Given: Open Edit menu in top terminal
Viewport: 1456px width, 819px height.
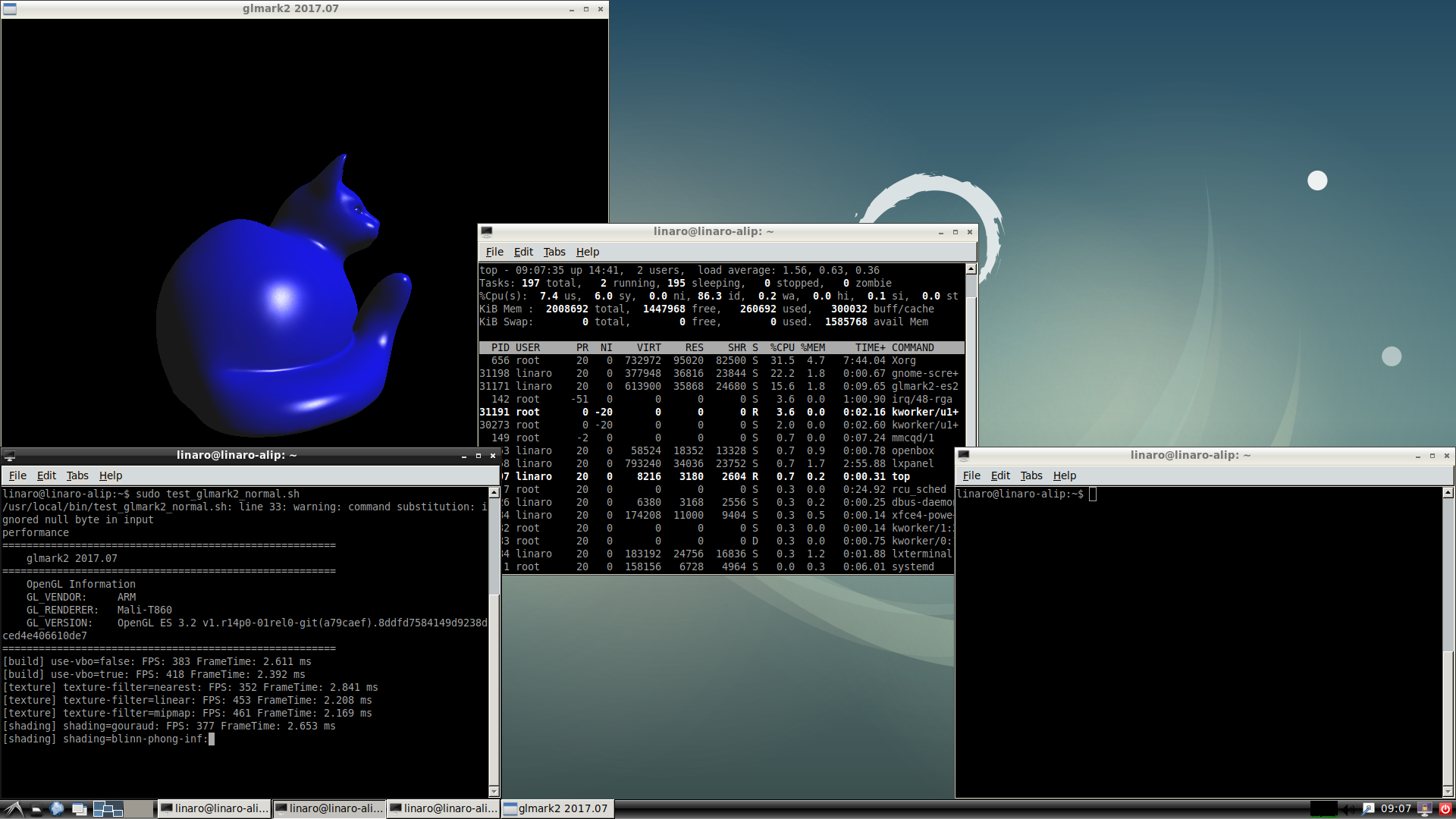Looking at the screenshot, I should (523, 252).
